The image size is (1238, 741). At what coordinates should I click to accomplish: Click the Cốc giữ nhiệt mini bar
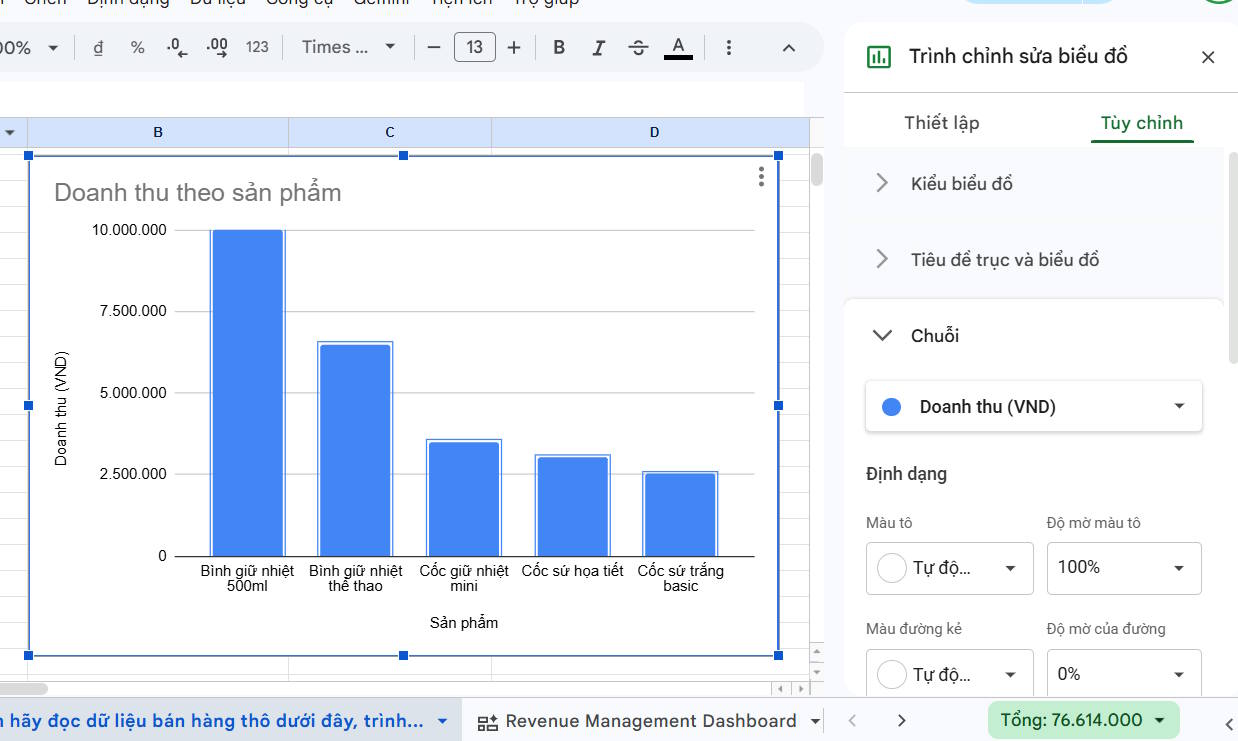464,498
